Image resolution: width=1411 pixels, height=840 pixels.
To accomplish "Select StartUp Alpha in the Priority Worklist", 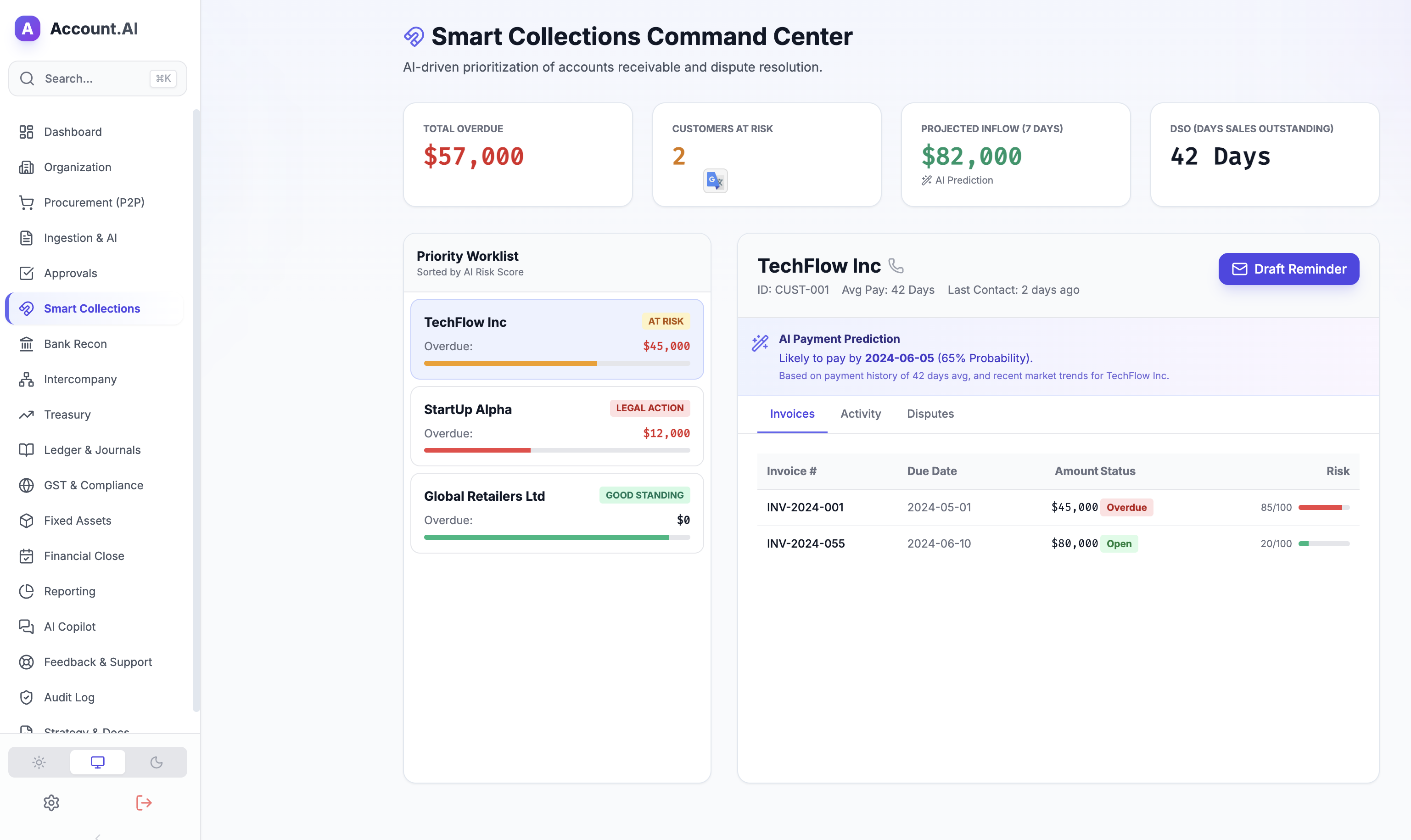I will (x=556, y=426).
